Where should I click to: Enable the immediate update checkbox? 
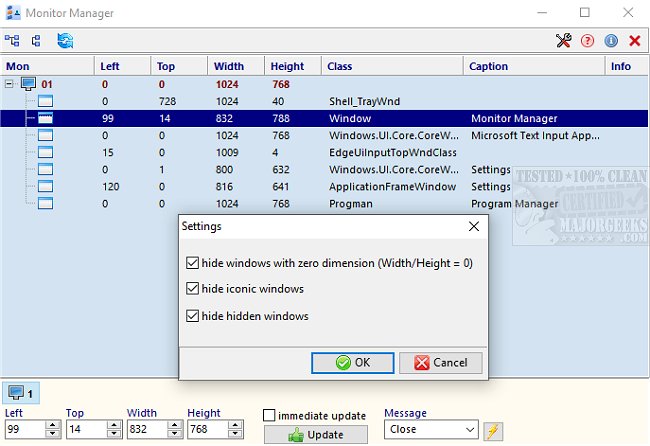(270, 415)
